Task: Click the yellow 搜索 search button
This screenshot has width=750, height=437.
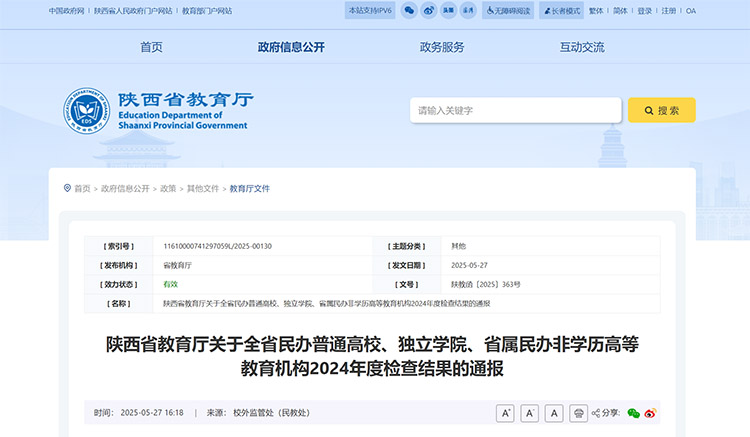Action: coord(661,110)
